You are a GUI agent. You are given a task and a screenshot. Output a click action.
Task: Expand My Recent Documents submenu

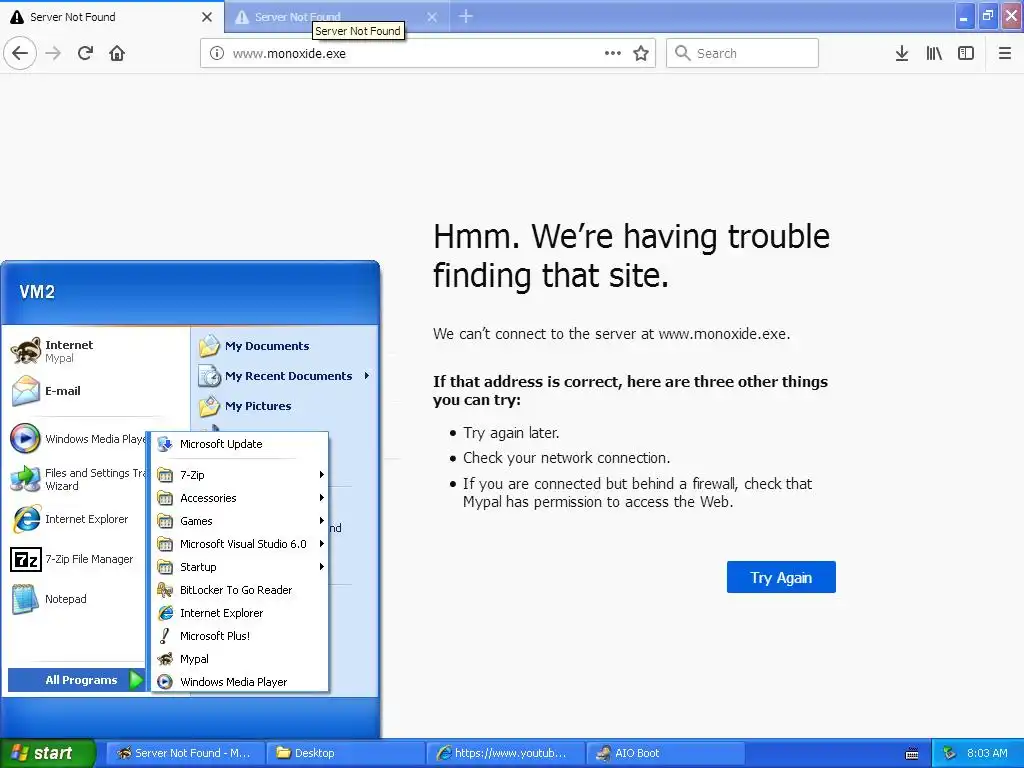point(285,376)
